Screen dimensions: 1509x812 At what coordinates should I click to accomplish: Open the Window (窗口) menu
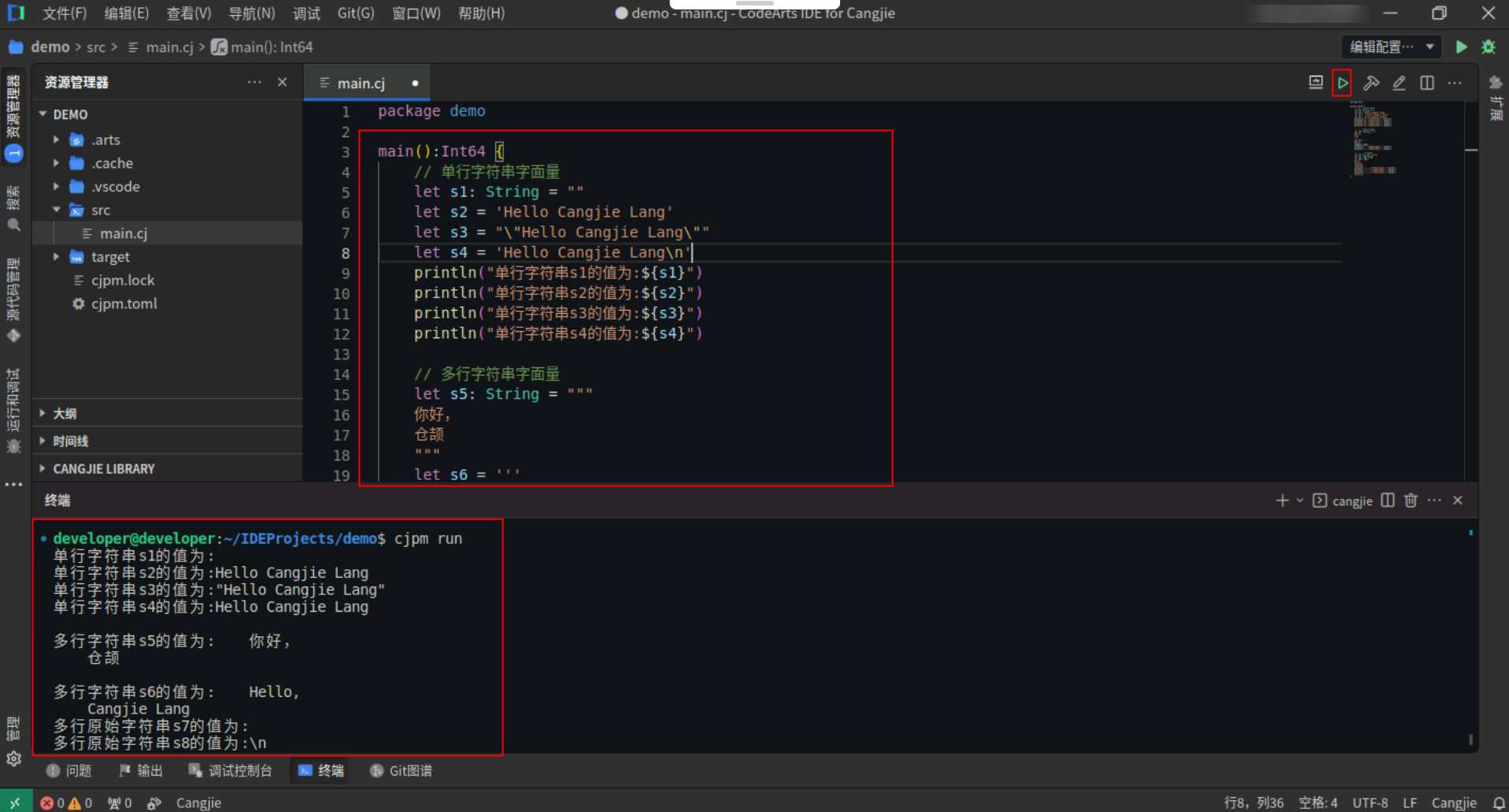(416, 13)
